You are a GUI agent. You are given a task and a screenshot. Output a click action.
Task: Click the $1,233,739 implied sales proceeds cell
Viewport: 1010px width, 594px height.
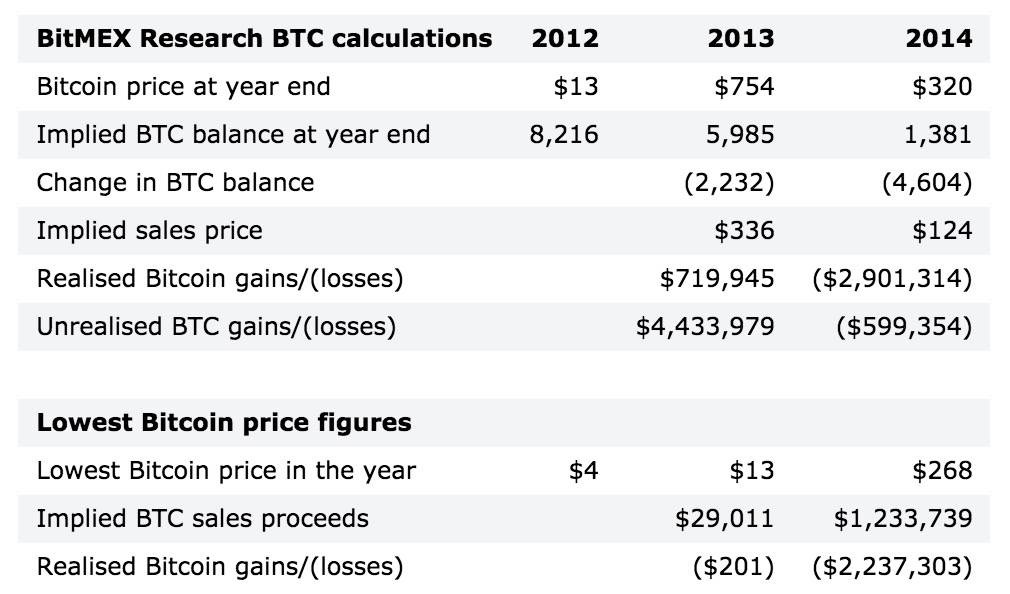click(903, 519)
